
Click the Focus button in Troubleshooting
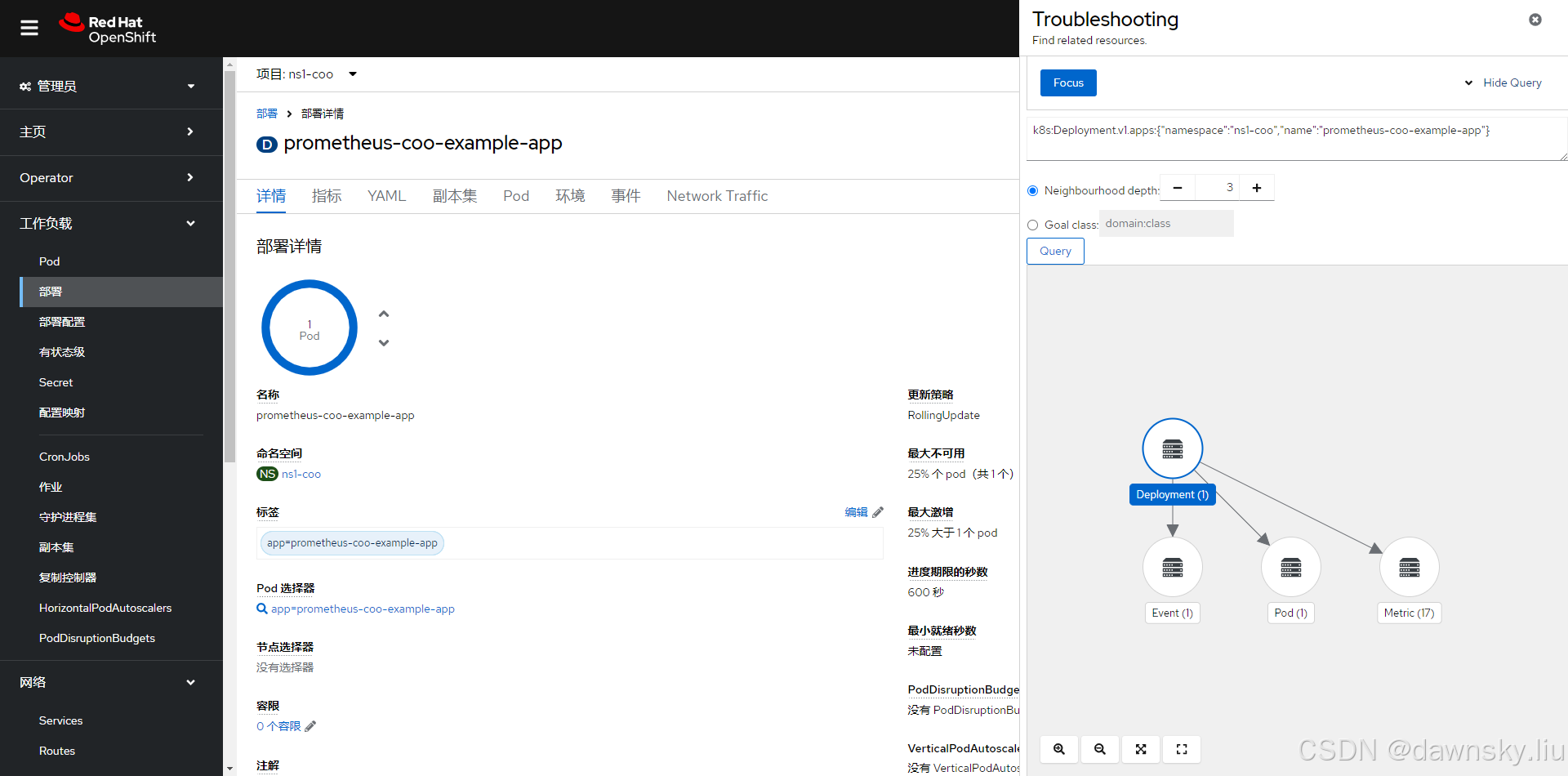point(1067,83)
